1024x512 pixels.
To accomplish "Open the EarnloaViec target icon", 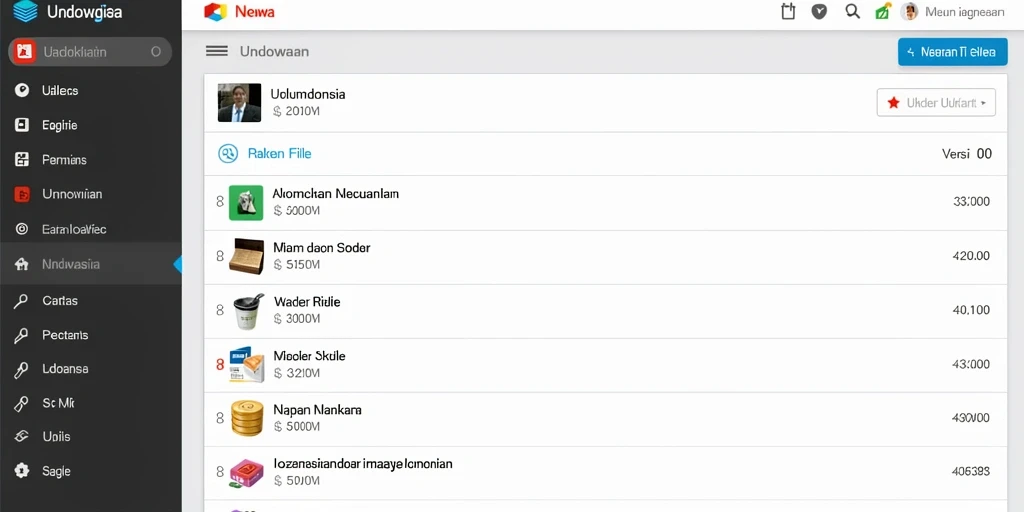I will [22, 229].
